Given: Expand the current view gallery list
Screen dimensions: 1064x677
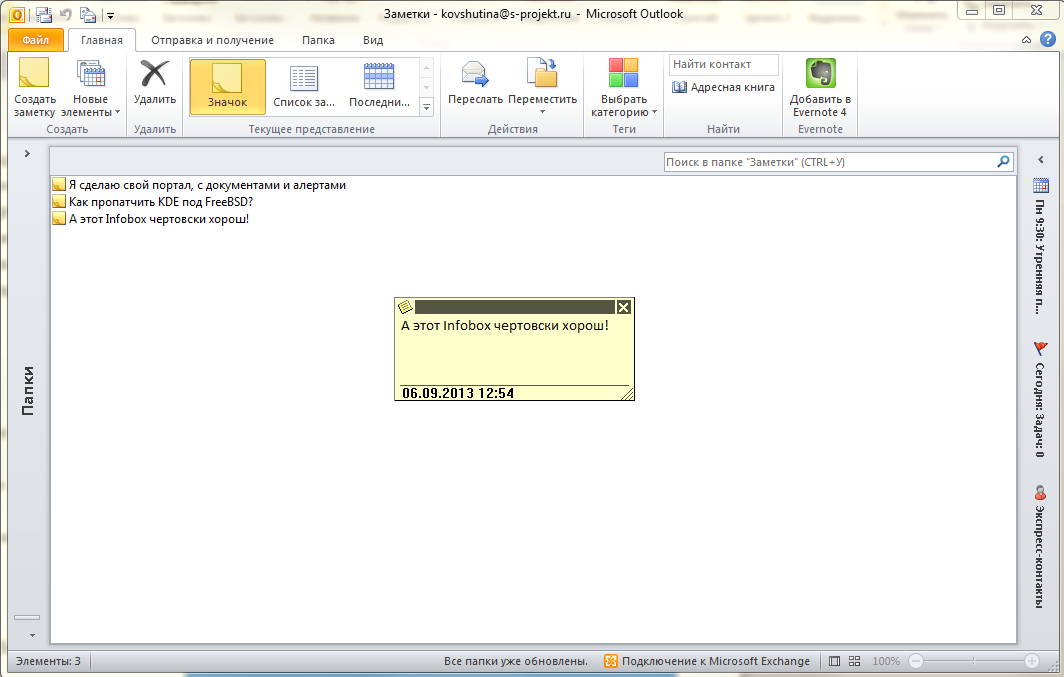Looking at the screenshot, I should click(x=427, y=107).
